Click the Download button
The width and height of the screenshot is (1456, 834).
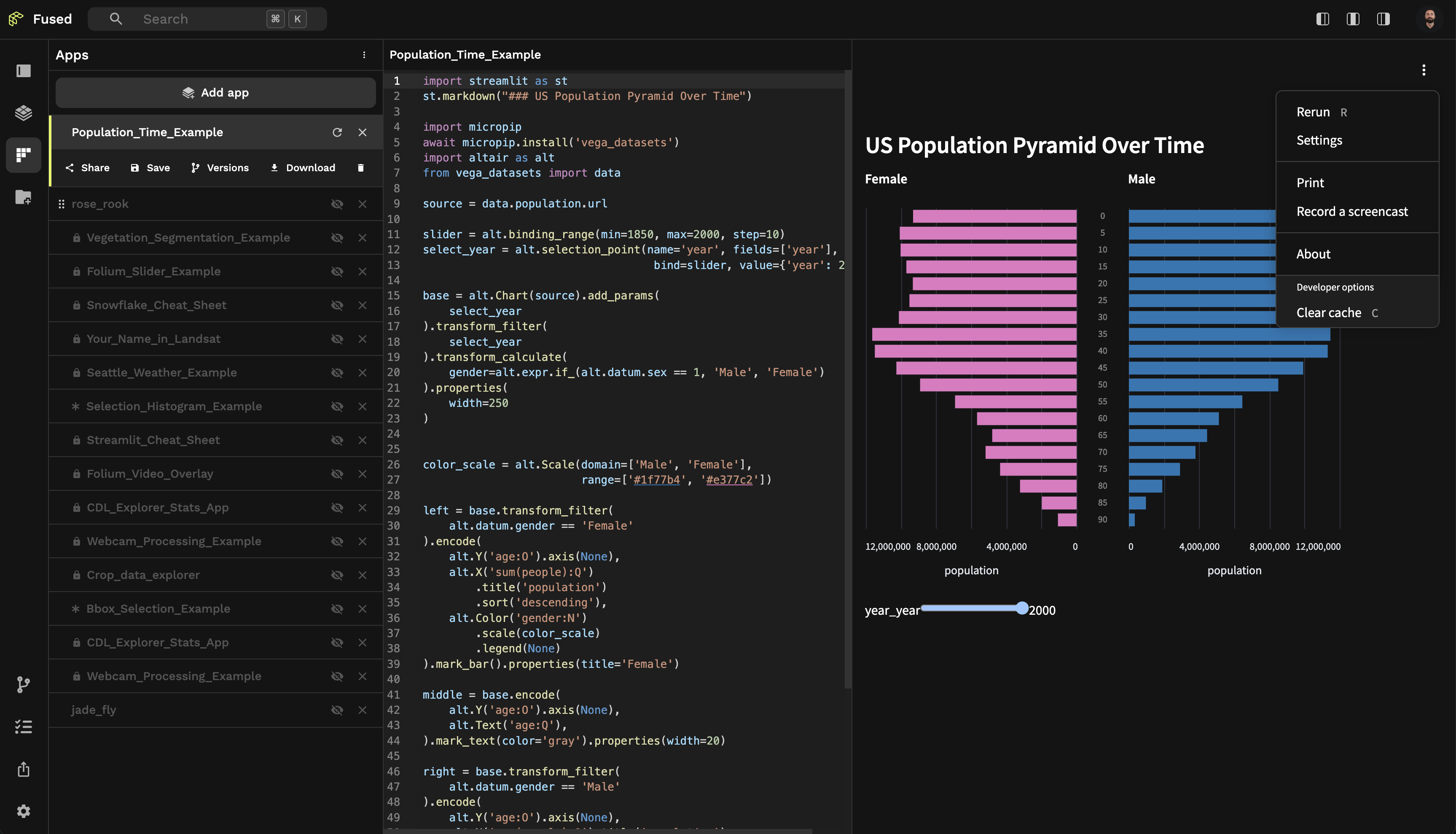(x=303, y=168)
